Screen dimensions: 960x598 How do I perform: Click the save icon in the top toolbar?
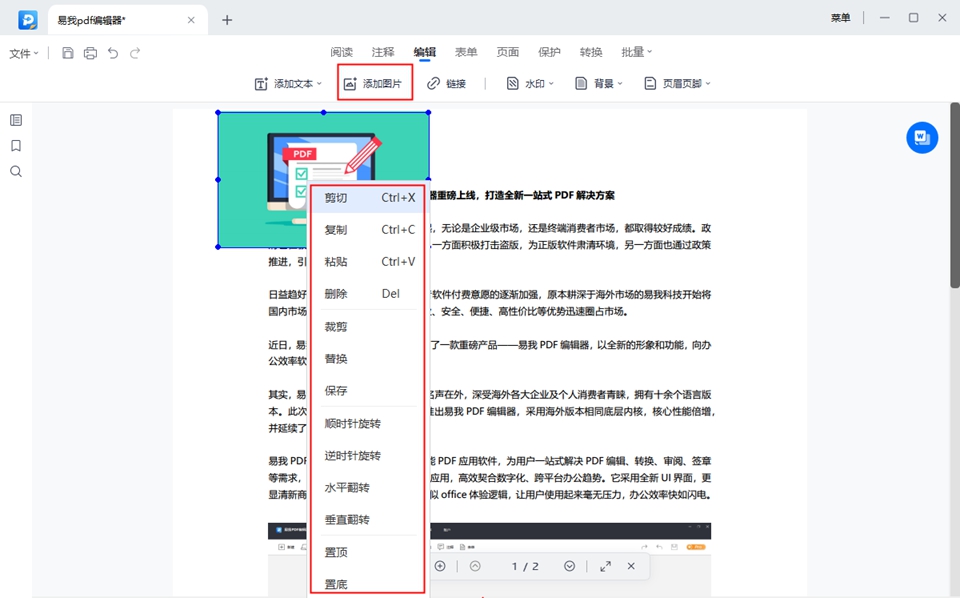pyautogui.click(x=68, y=53)
